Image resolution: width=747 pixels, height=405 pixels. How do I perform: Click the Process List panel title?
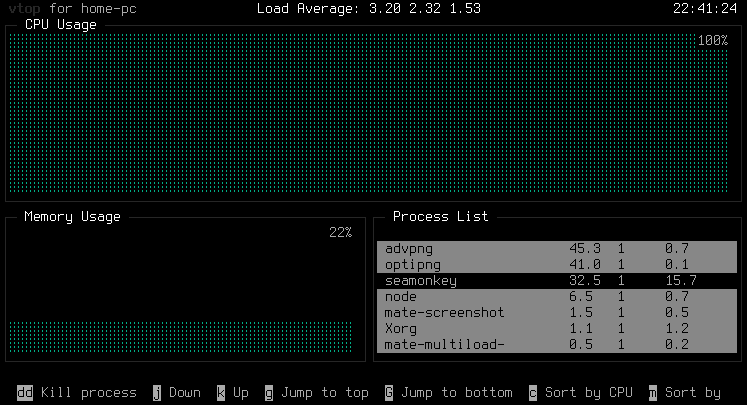[441, 216]
